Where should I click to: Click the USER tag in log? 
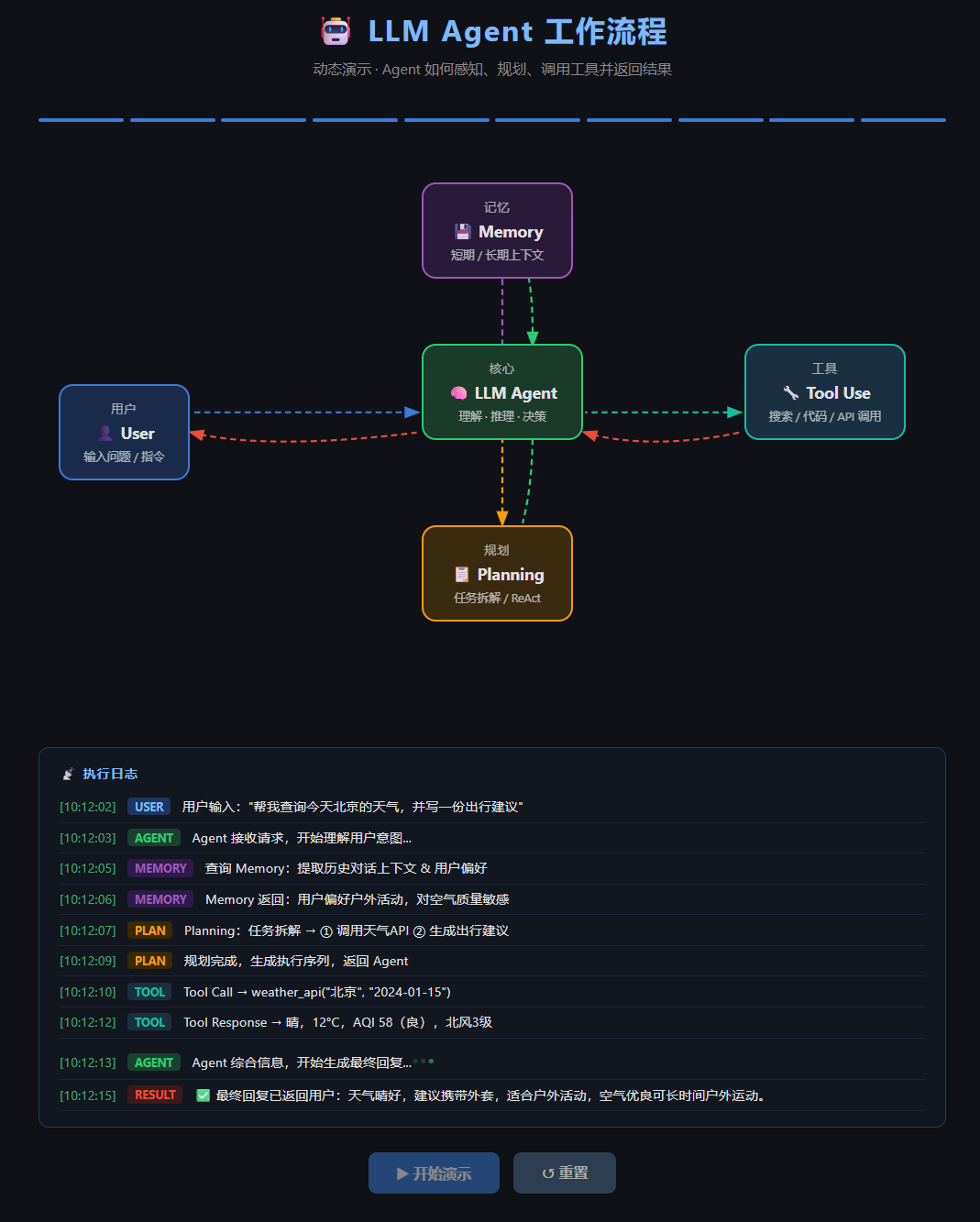click(149, 808)
